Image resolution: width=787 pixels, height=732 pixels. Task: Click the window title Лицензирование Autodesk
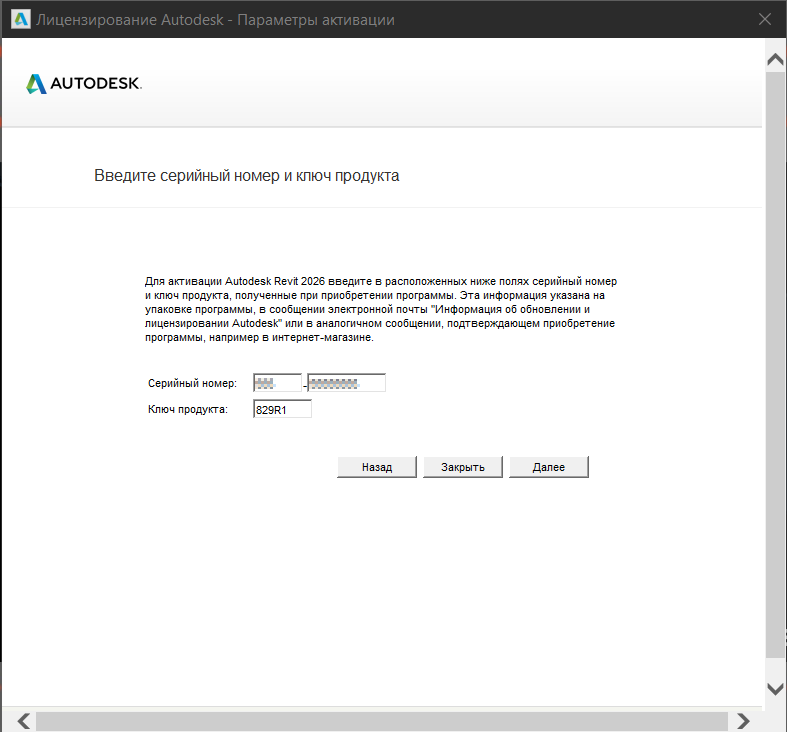coord(215,20)
